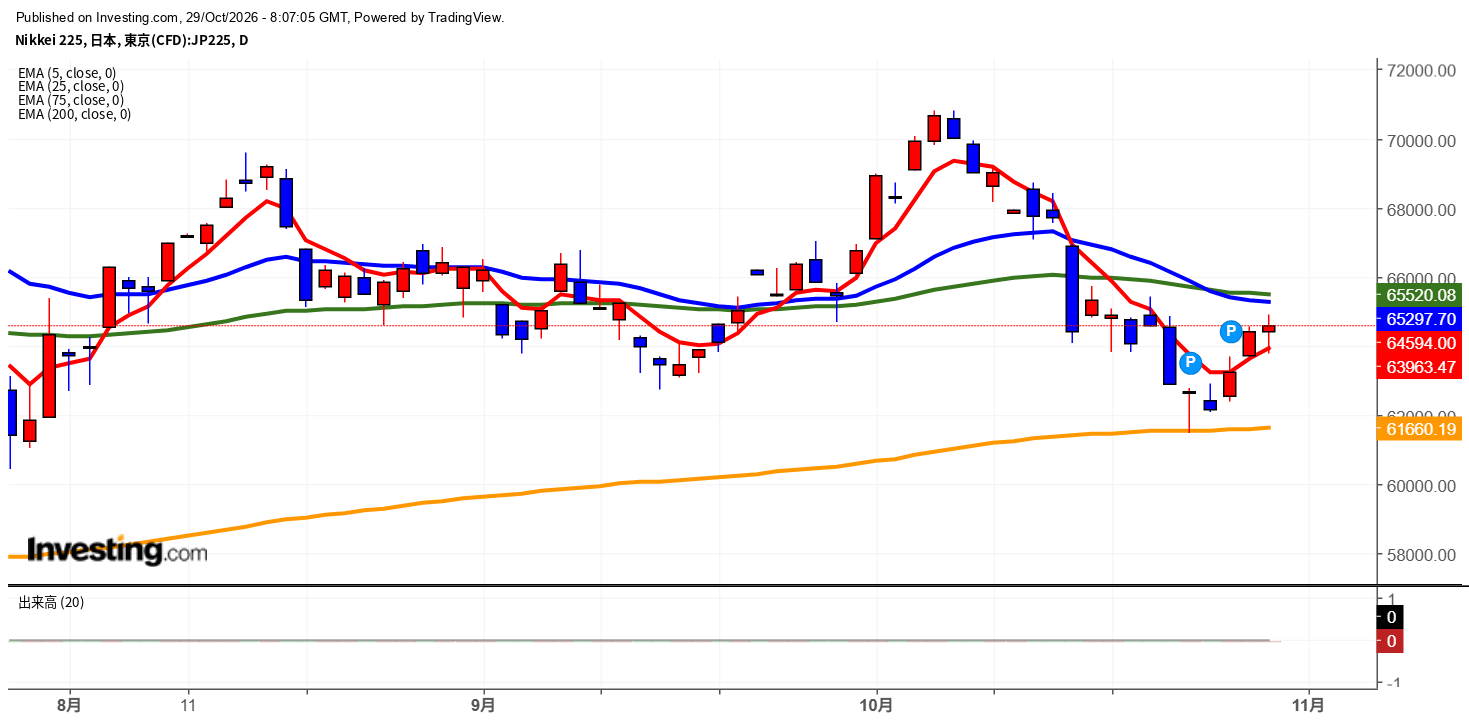Click the 72000.00 price axis label
This screenshot has height=722, width=1469.
1420,71
